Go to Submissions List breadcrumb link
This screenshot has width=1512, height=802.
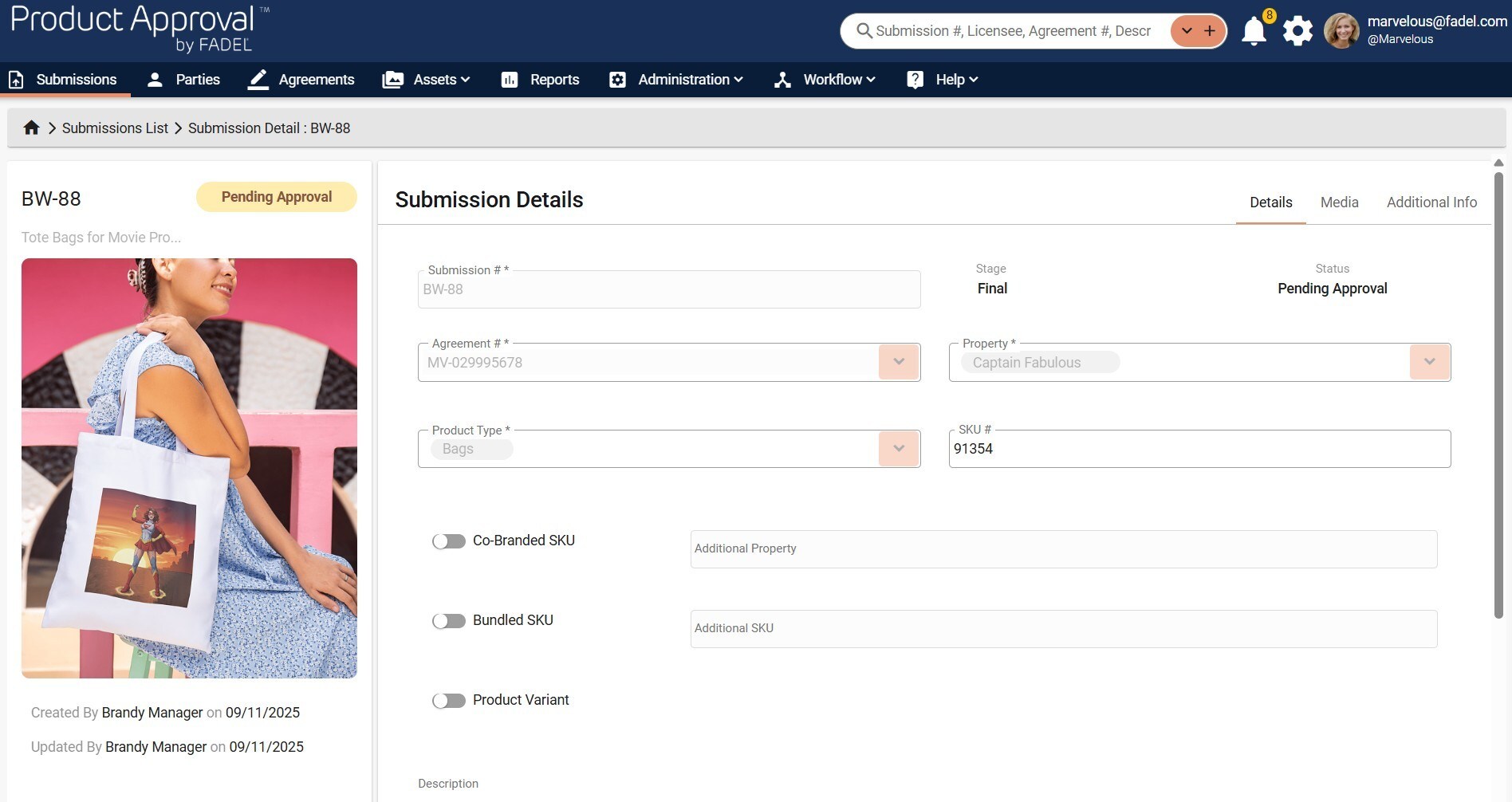(x=115, y=128)
